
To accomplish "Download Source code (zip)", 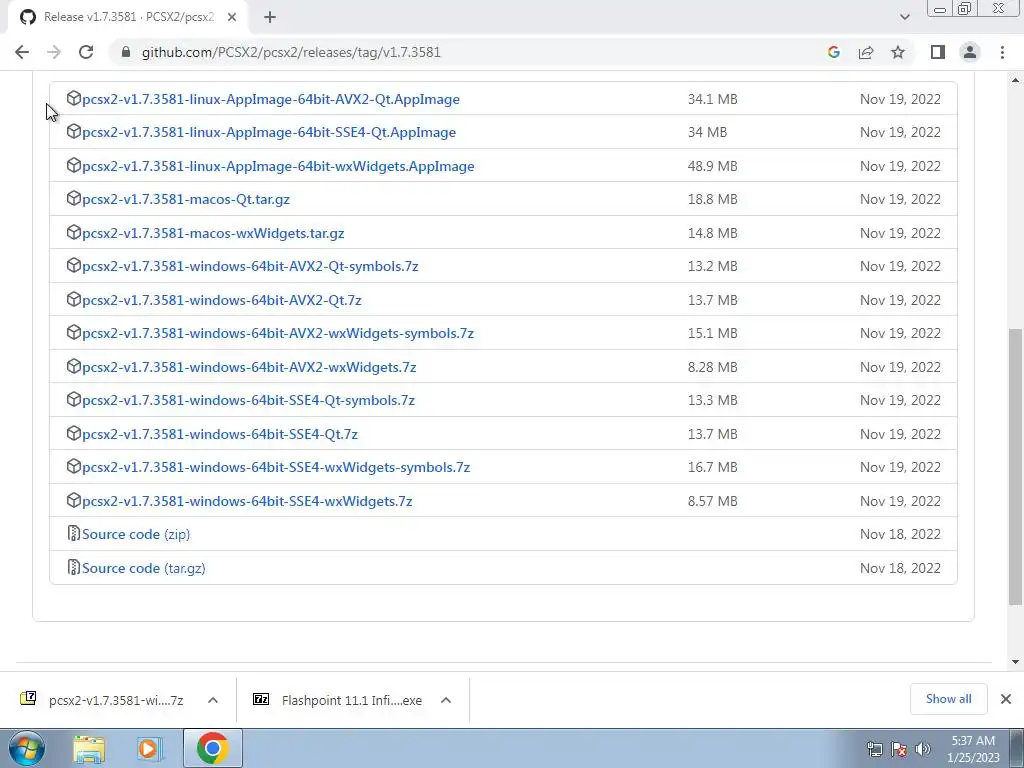I will click(136, 534).
